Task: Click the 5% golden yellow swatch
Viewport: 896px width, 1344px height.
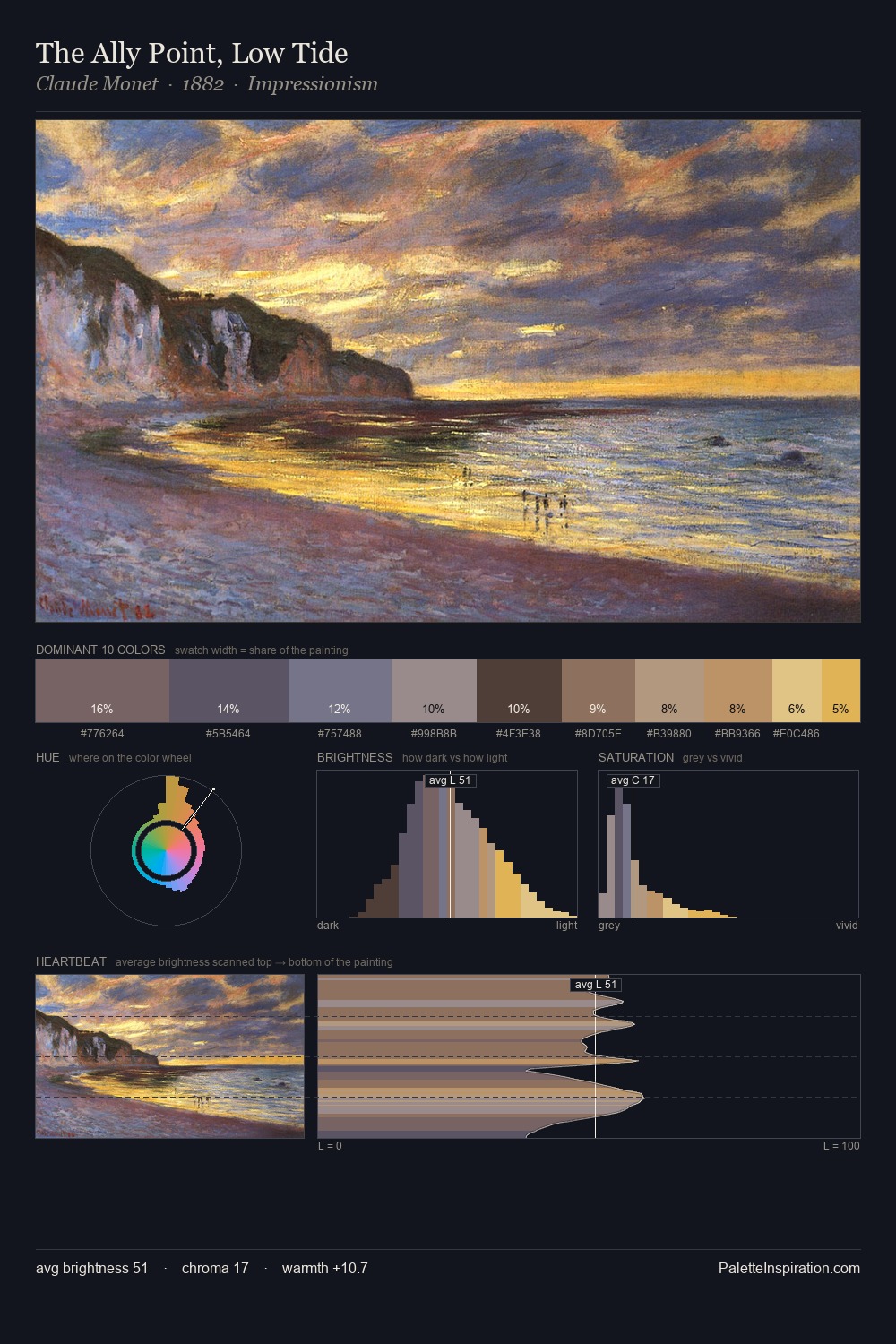Action: click(840, 691)
